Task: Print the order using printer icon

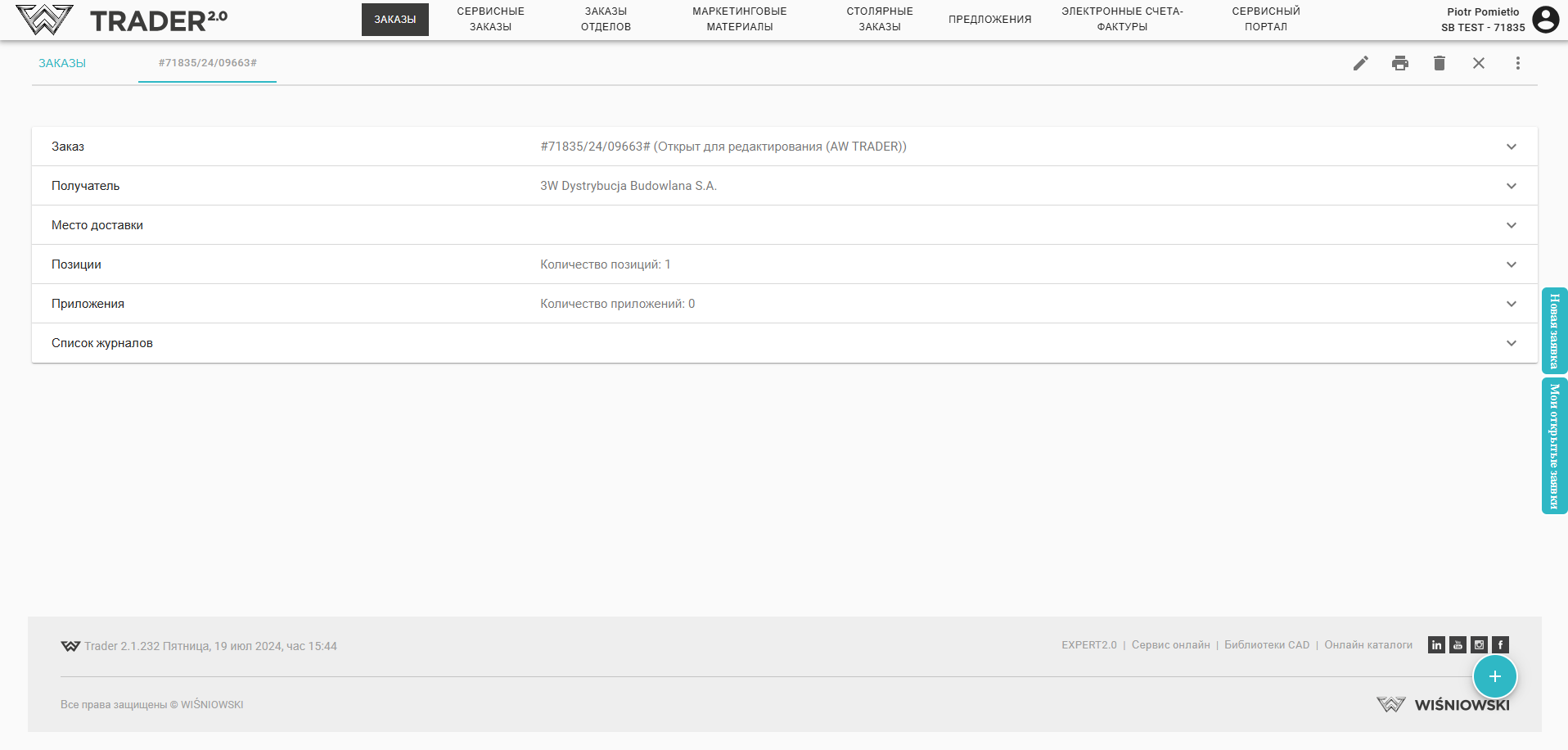Action: click(1400, 63)
